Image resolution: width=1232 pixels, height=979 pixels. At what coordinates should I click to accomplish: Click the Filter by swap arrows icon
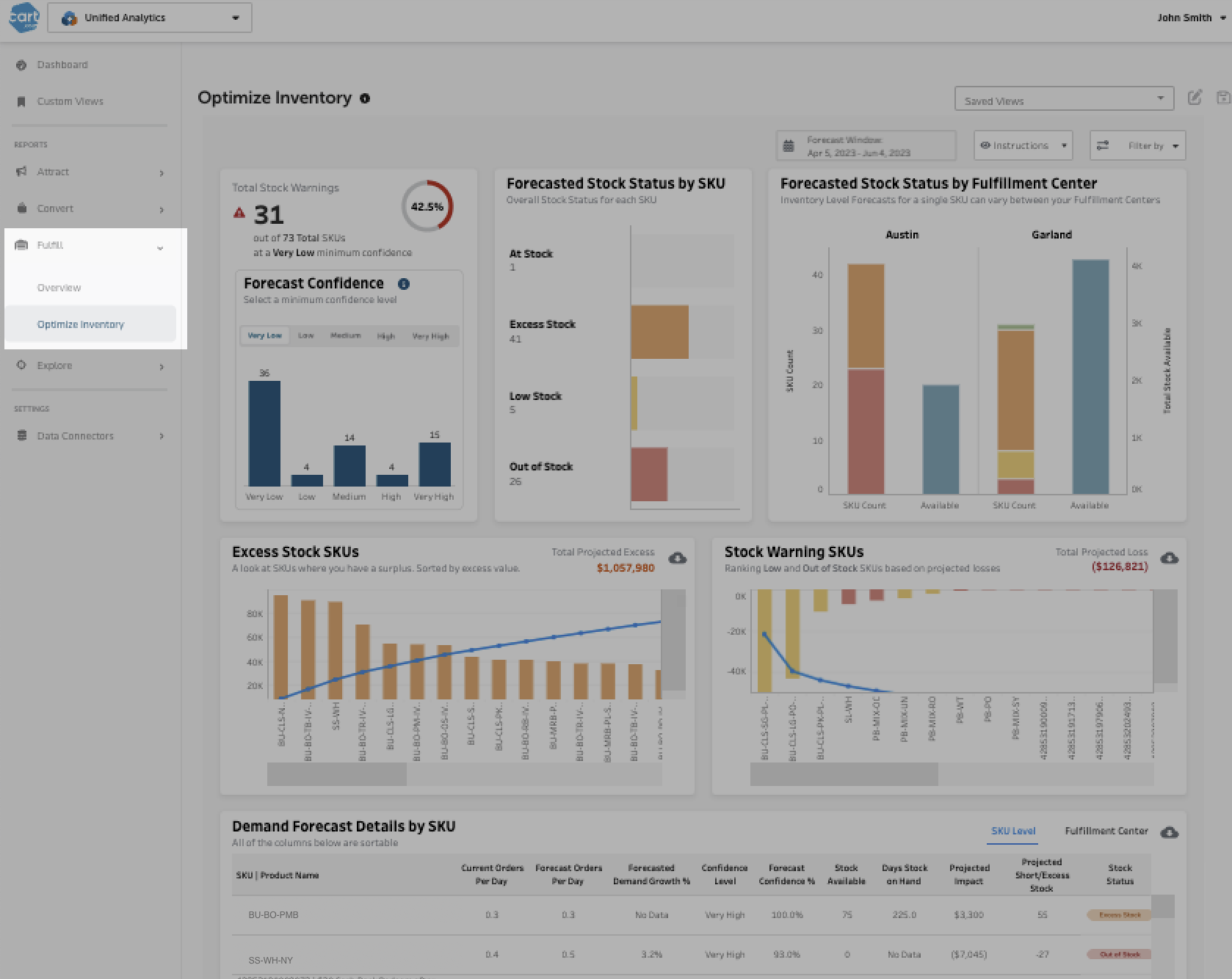tap(1103, 145)
